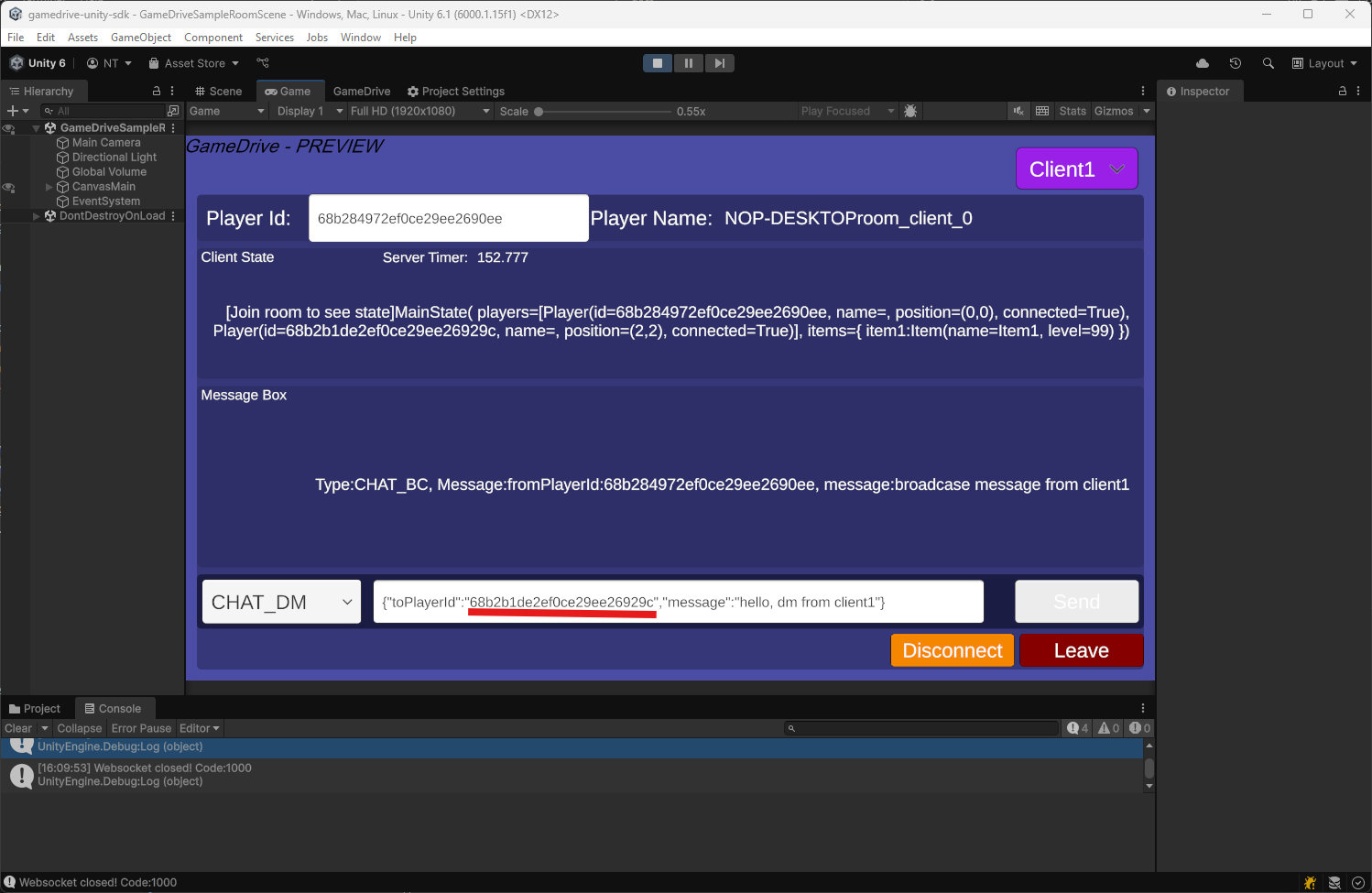Click inside the Player Id input field

point(448,218)
